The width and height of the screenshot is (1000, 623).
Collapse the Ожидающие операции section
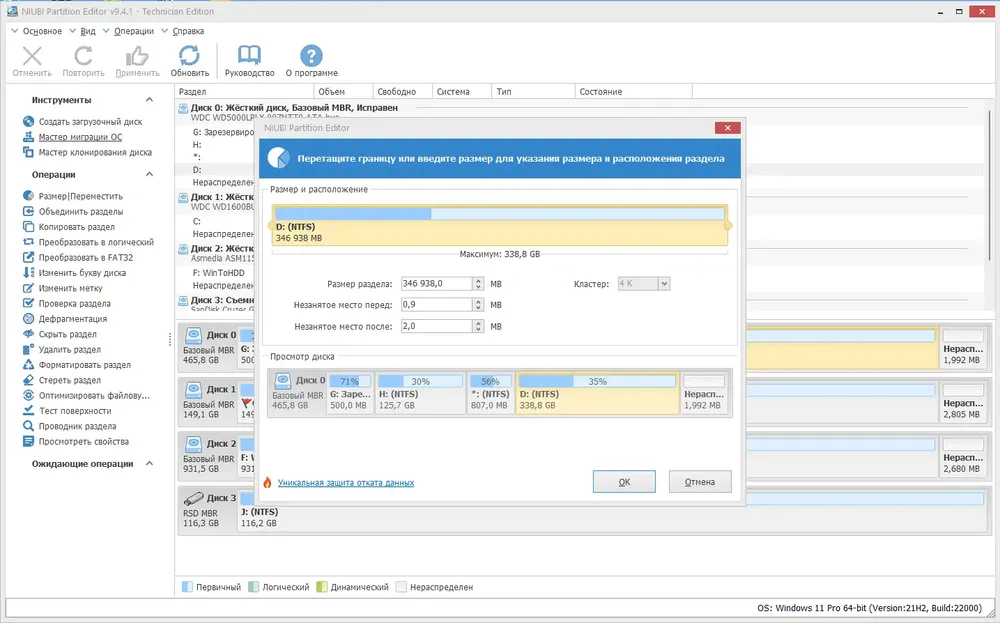[149, 464]
